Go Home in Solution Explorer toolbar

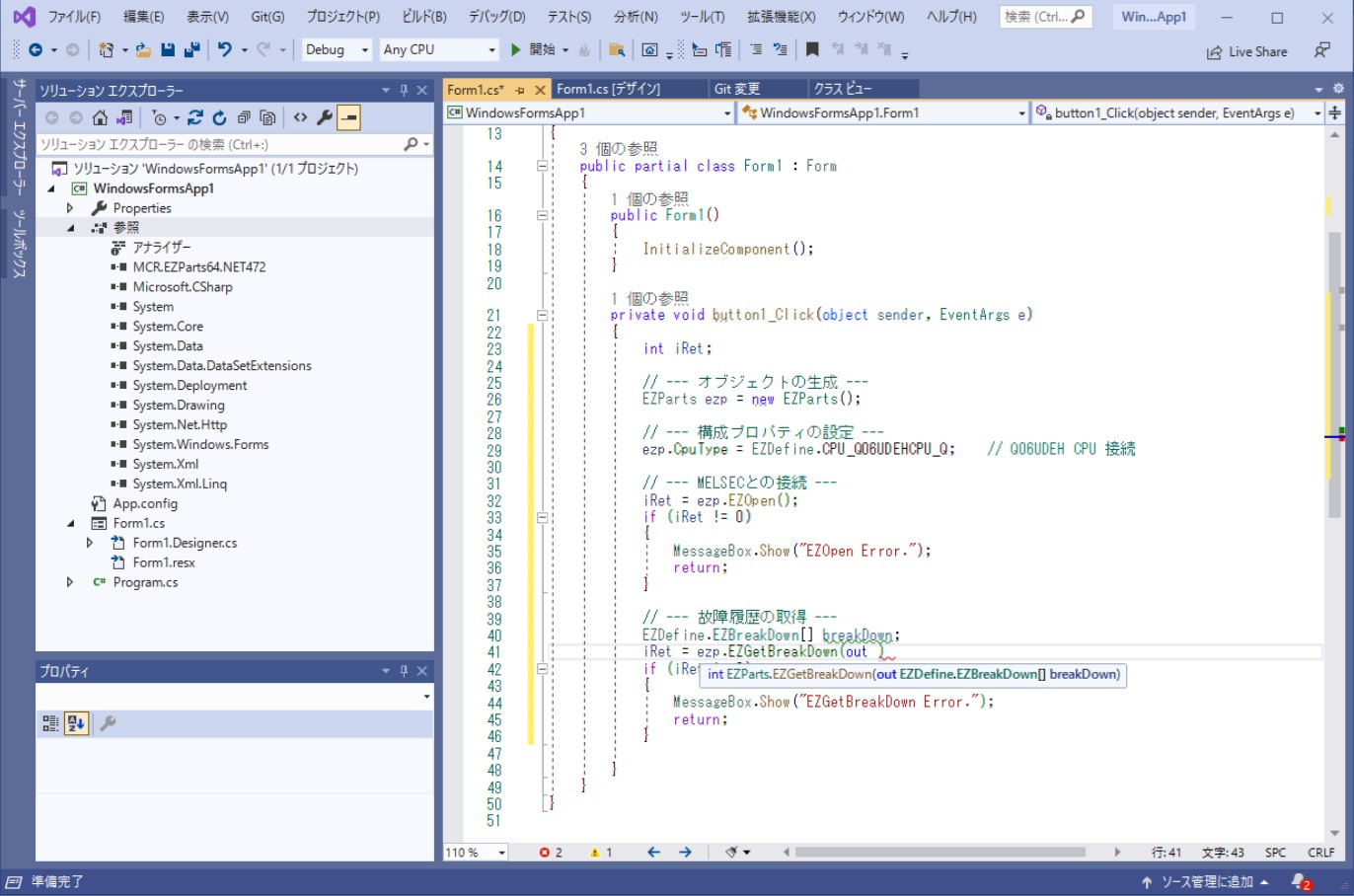[x=100, y=117]
